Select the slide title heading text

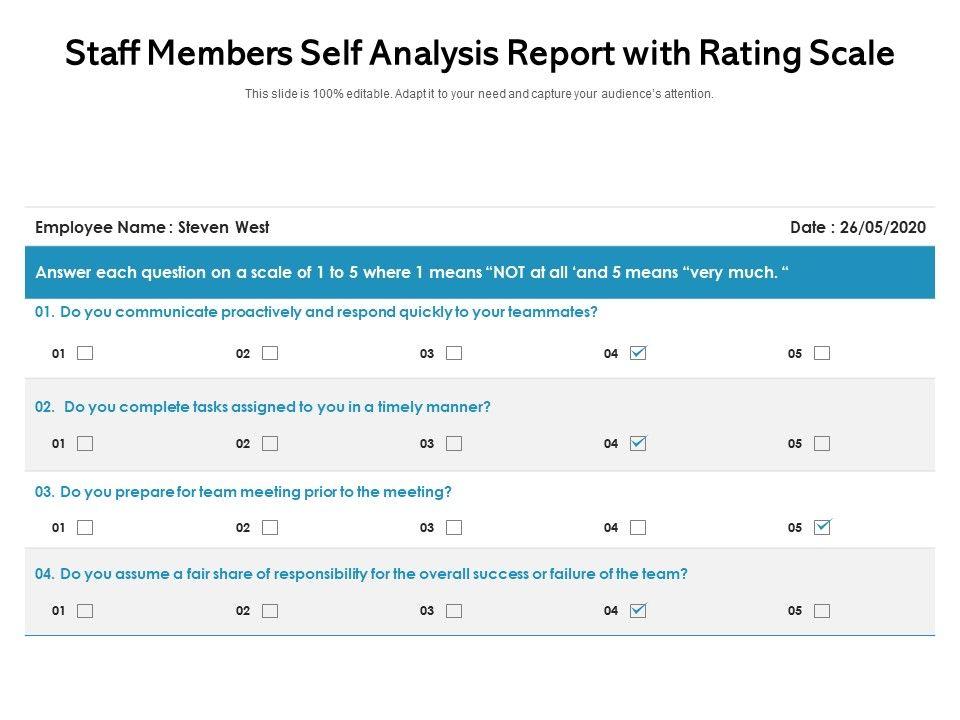[480, 54]
